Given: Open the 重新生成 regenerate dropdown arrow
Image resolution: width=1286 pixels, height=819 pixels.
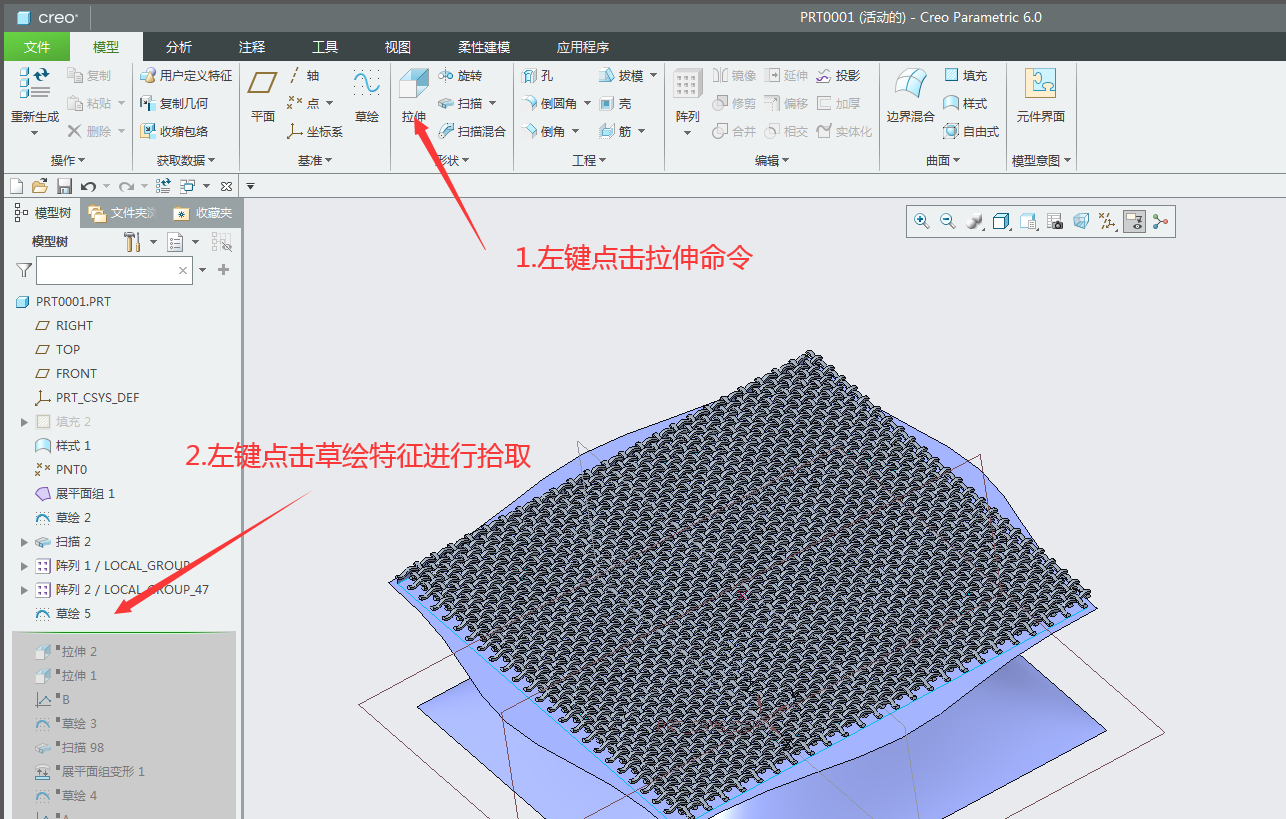Looking at the screenshot, I should pyautogui.click(x=34, y=133).
